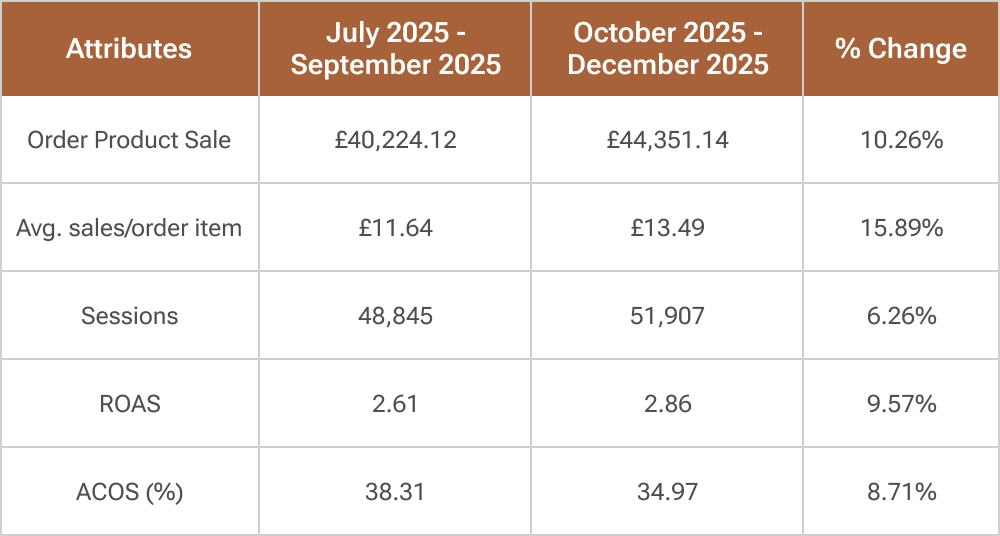The width and height of the screenshot is (1000, 536).
Task: Click the Avg. sales/order item label
Action: point(129,228)
